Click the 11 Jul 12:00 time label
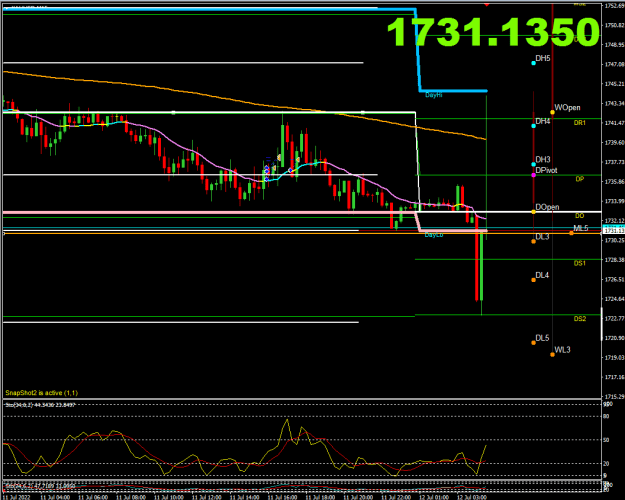This screenshot has width=625, height=500. [x=206, y=497]
